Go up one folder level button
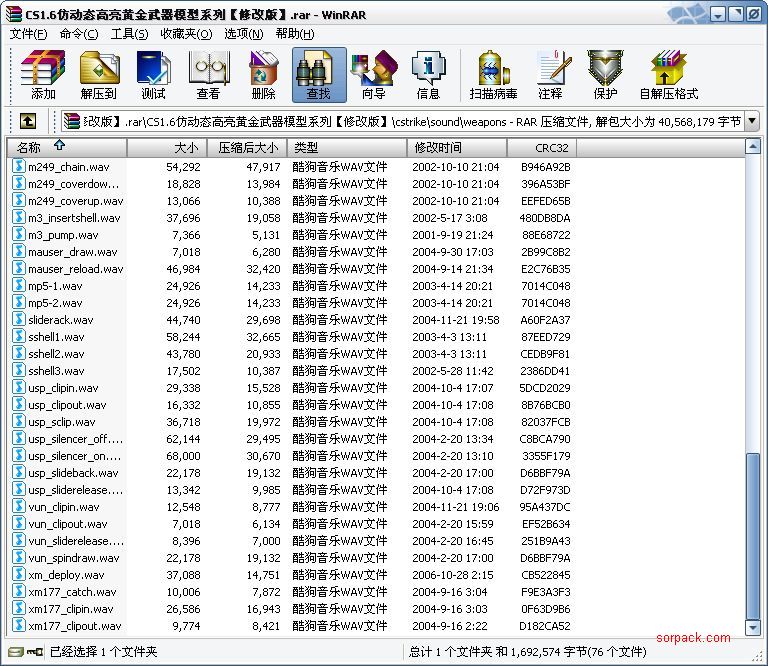This screenshot has height=666, width=768. pos(28,121)
